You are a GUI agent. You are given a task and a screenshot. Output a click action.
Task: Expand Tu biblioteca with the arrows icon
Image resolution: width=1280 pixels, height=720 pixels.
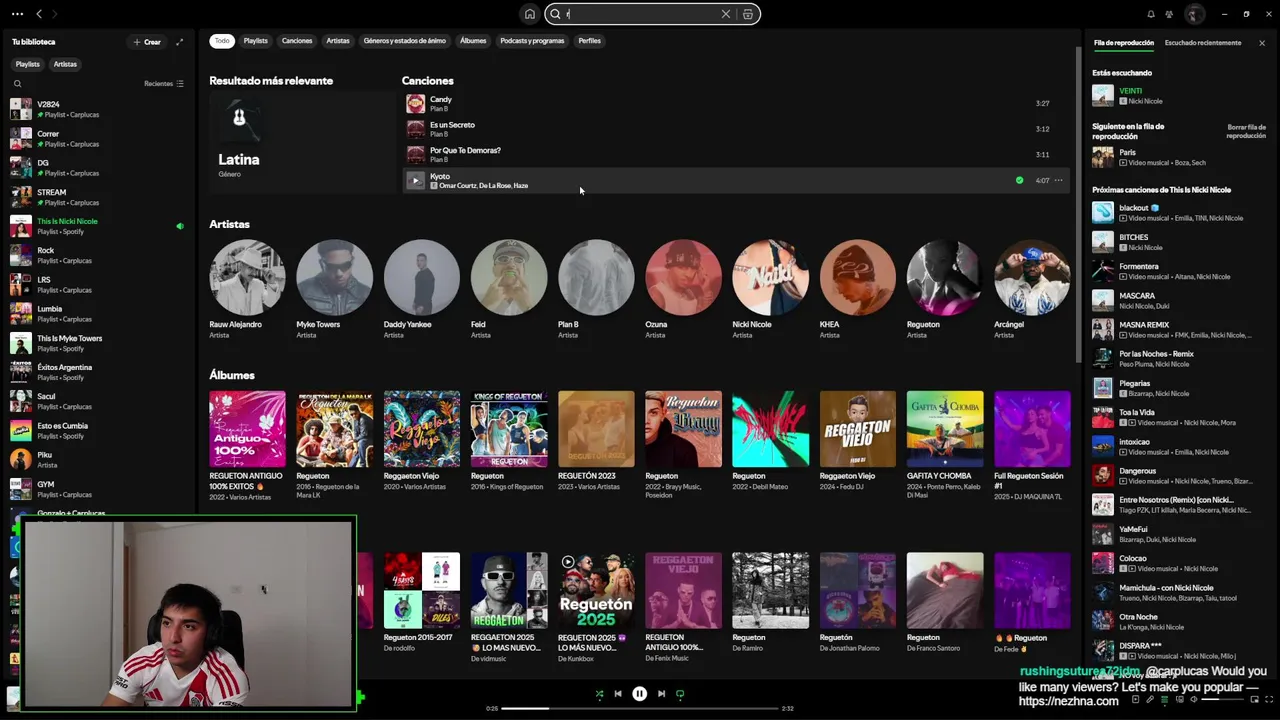coord(179,42)
